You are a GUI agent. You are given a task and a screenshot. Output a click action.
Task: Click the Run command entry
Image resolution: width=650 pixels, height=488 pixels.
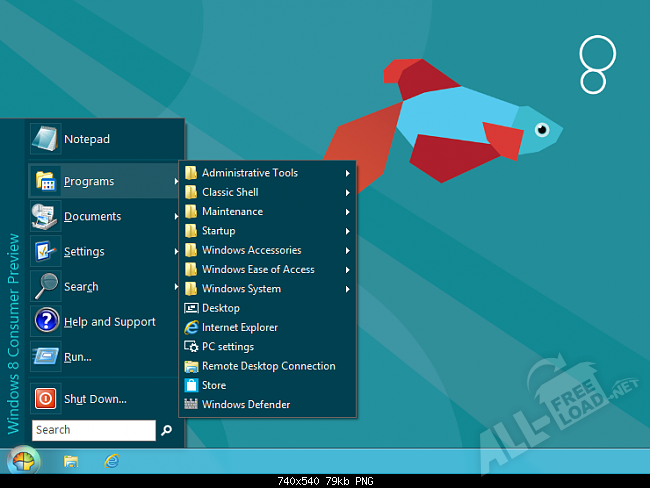point(78,357)
